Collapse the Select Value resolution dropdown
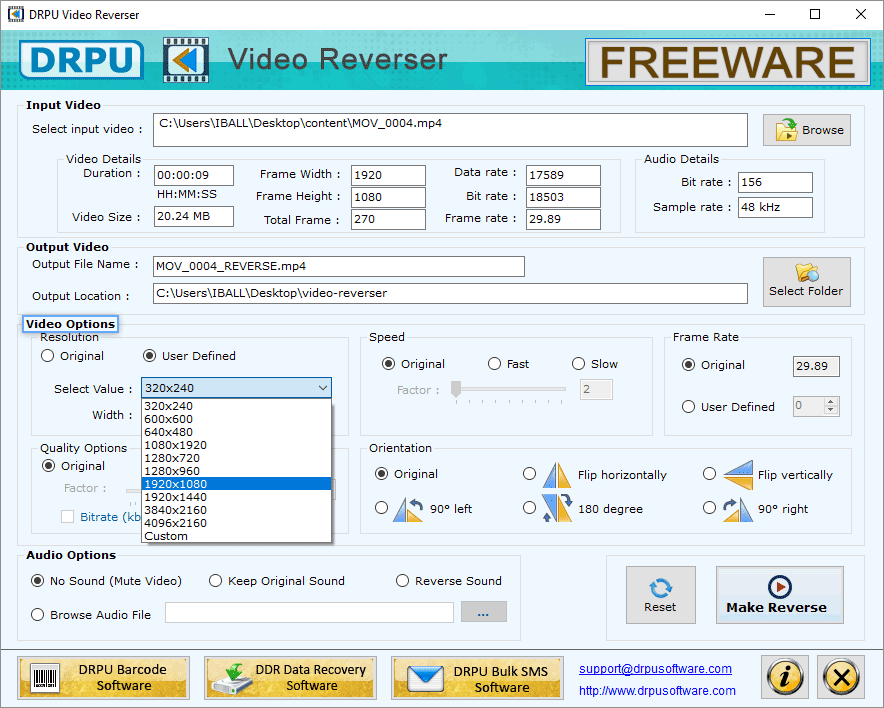Screen dimensions: 884x708 pos(322,388)
